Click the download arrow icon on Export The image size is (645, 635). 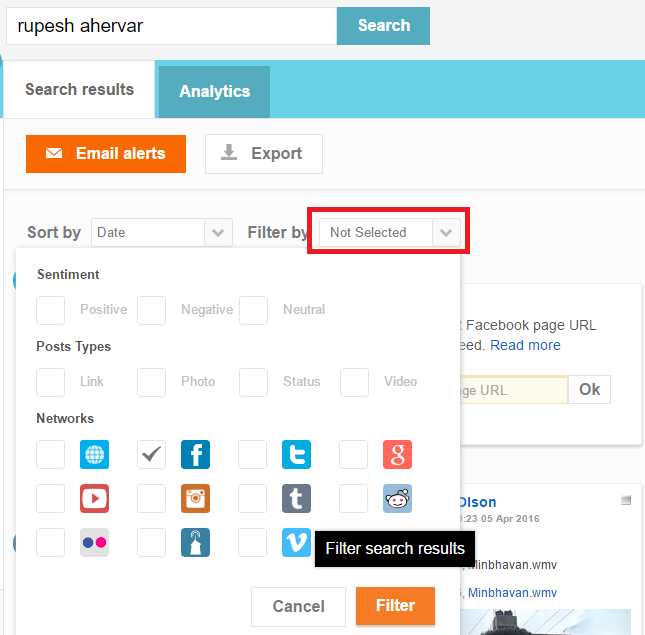coord(229,152)
